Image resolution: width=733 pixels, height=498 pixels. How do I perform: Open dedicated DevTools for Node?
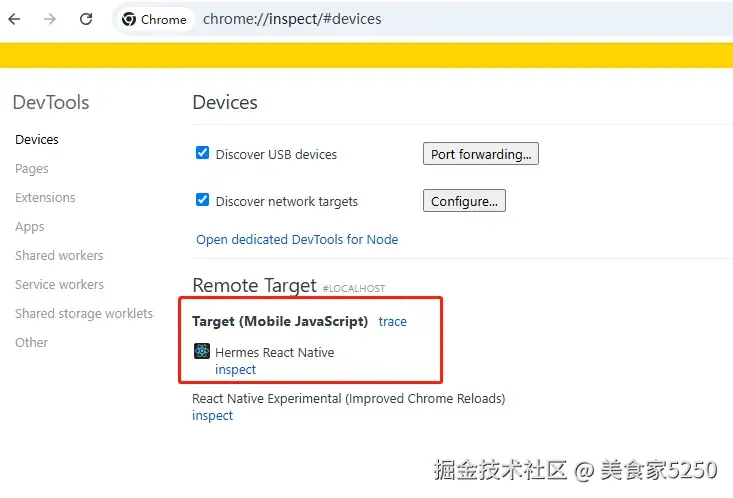297,239
